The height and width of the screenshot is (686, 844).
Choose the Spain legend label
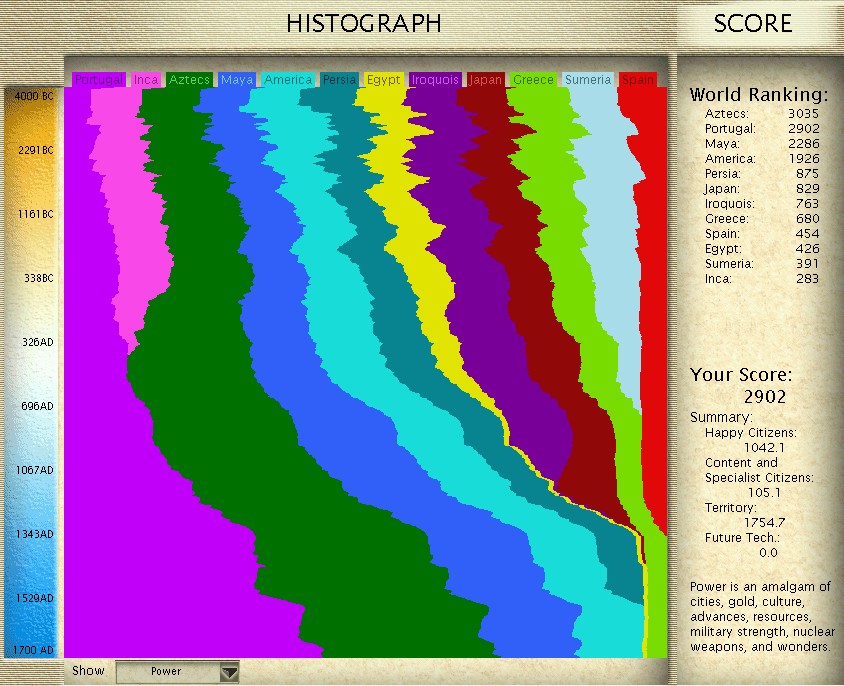coord(638,80)
